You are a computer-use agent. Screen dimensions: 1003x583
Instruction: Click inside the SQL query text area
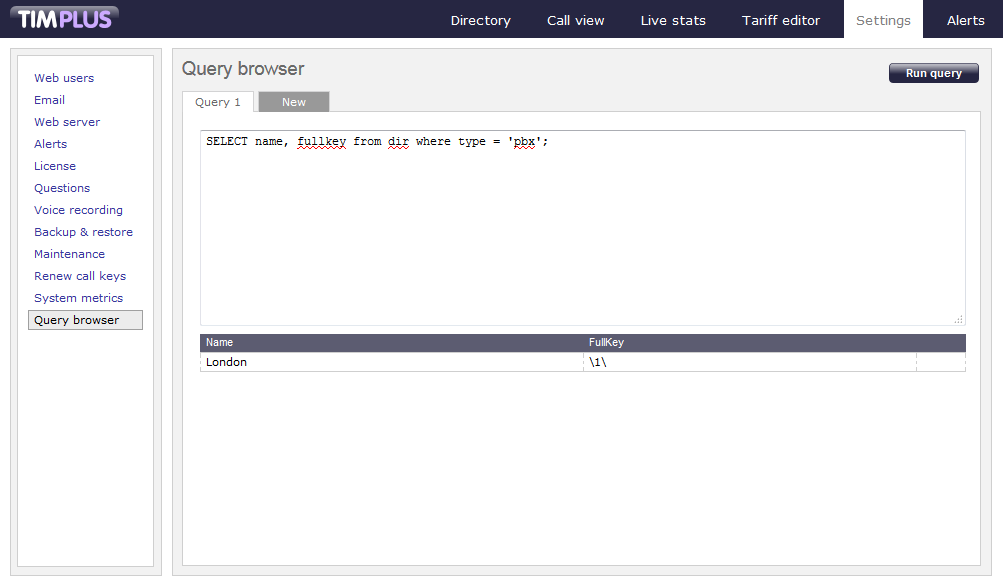(x=582, y=230)
